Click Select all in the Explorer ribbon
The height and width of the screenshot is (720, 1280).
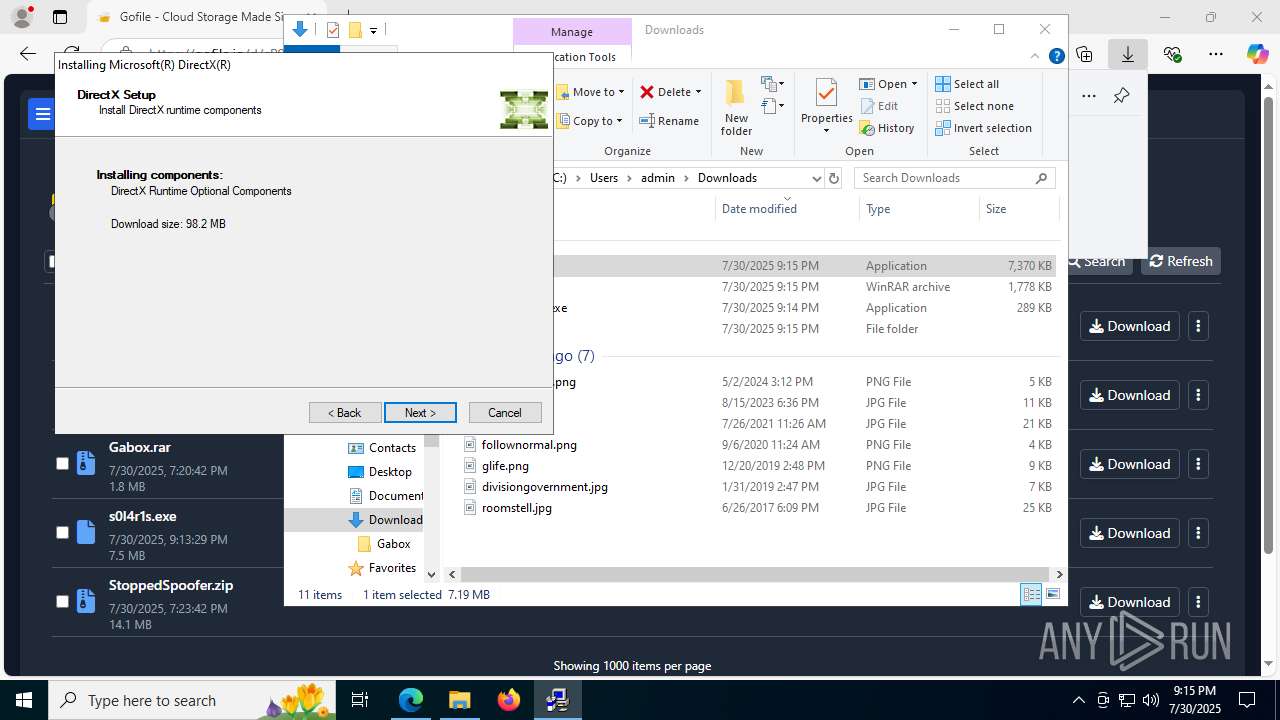click(967, 84)
